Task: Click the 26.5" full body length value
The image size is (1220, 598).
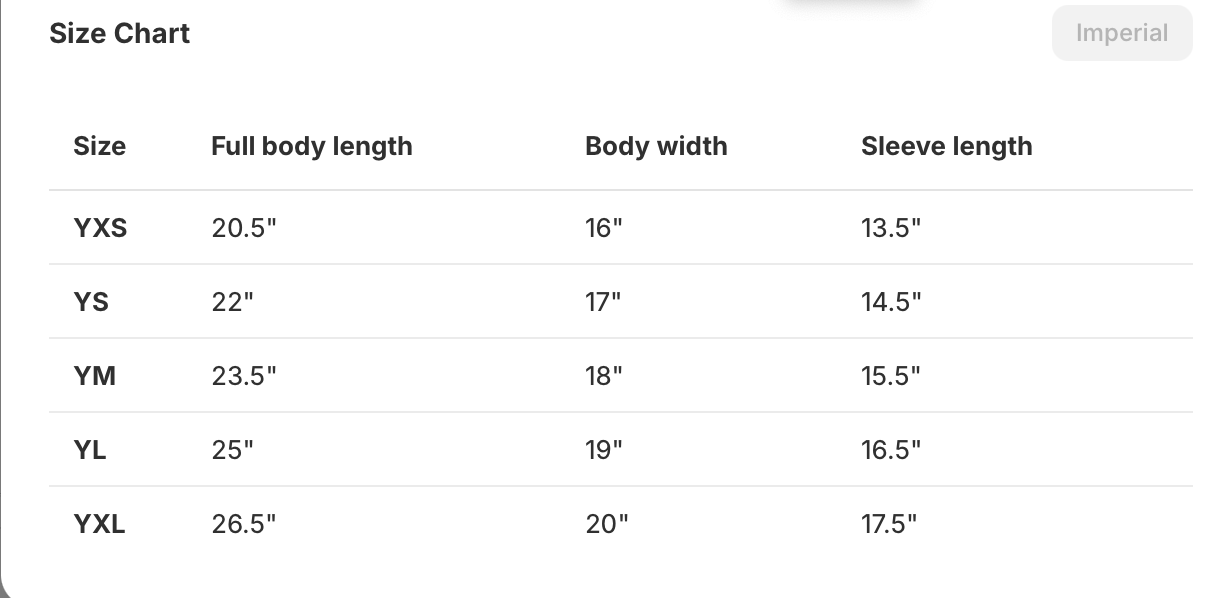Action: 243,524
